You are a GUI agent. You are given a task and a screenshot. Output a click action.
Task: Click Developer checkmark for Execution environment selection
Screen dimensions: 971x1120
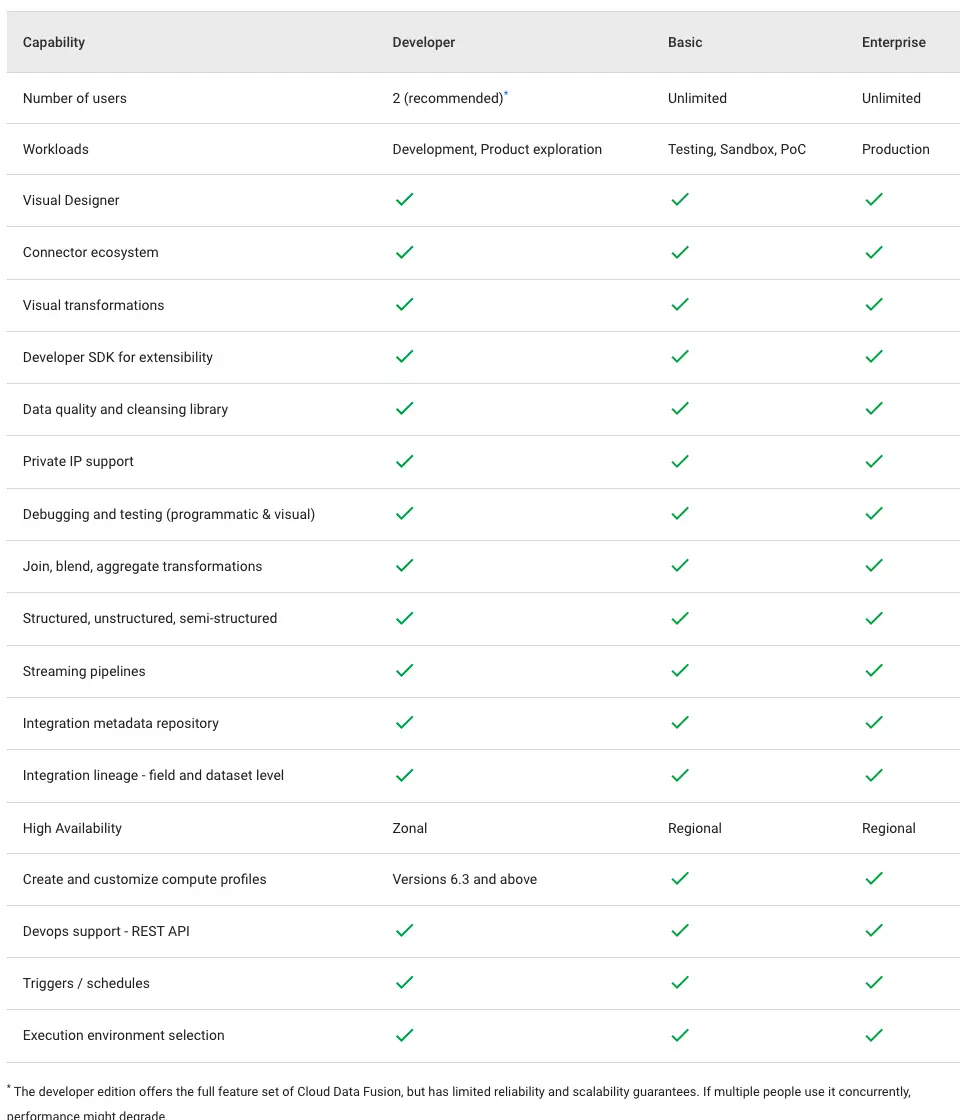[x=404, y=1035]
